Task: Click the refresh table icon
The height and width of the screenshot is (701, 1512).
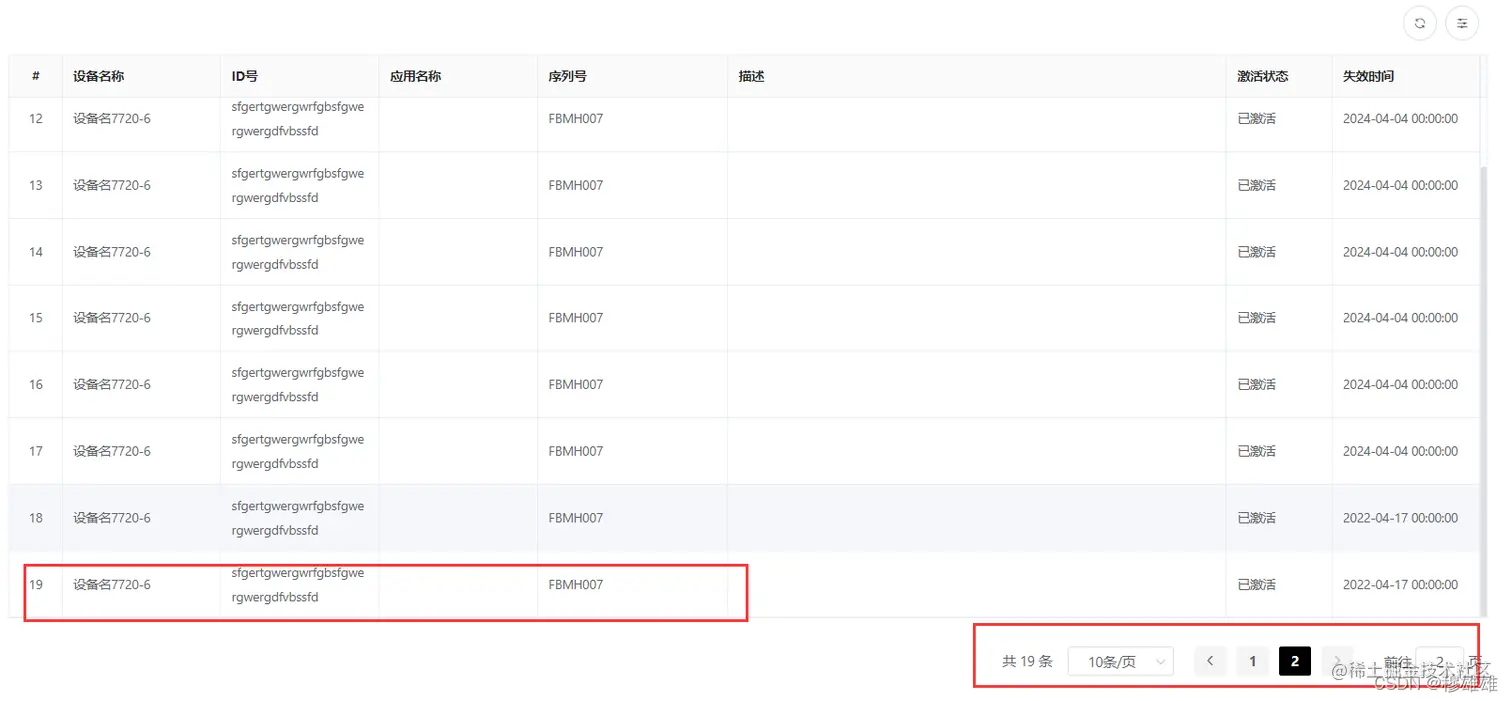Action: pyautogui.click(x=1419, y=23)
